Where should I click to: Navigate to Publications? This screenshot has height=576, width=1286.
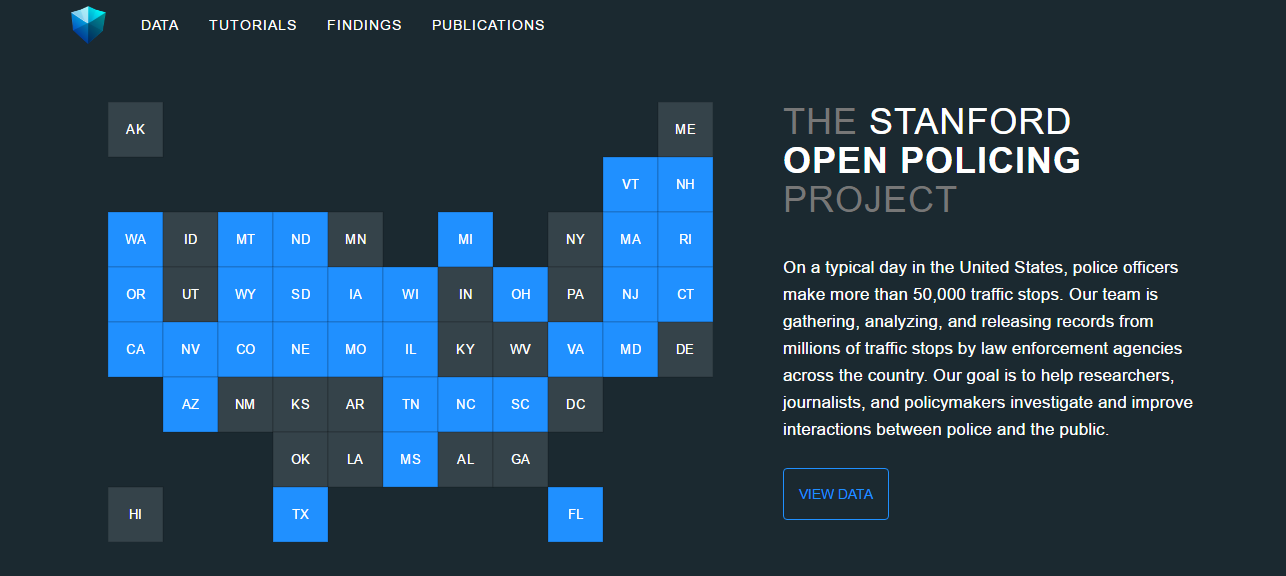point(488,25)
